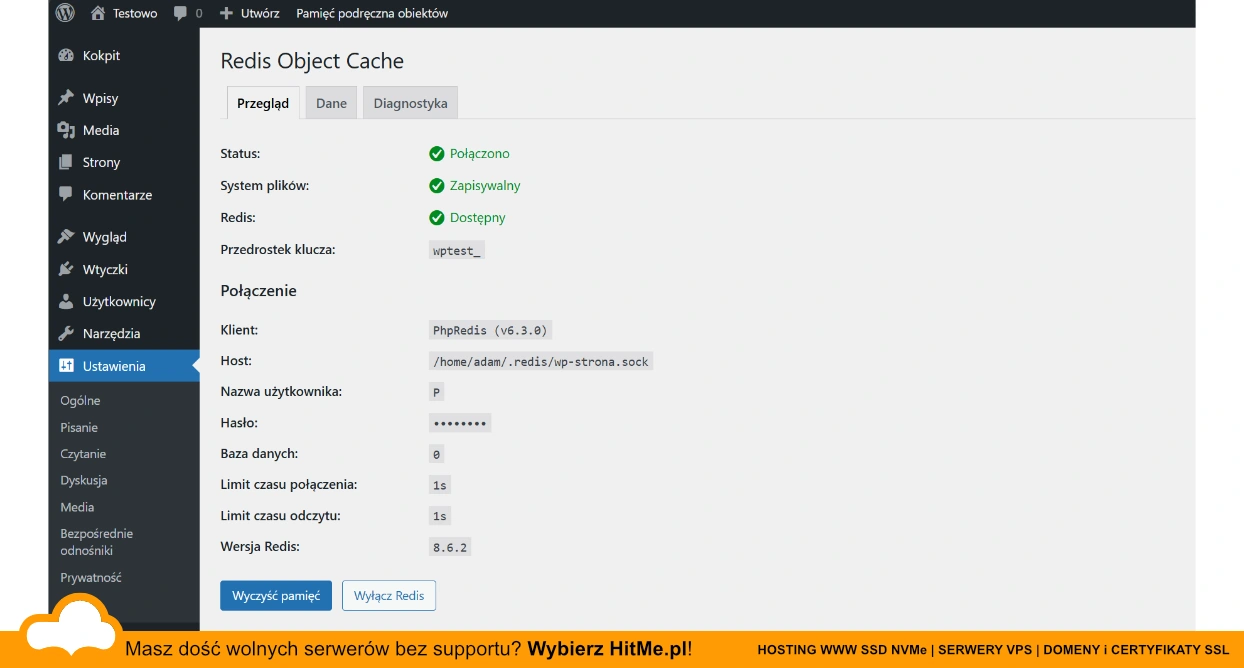Click the Zapisywalny filesystem status text
Viewport: 1244px width, 668px height.
click(485, 186)
